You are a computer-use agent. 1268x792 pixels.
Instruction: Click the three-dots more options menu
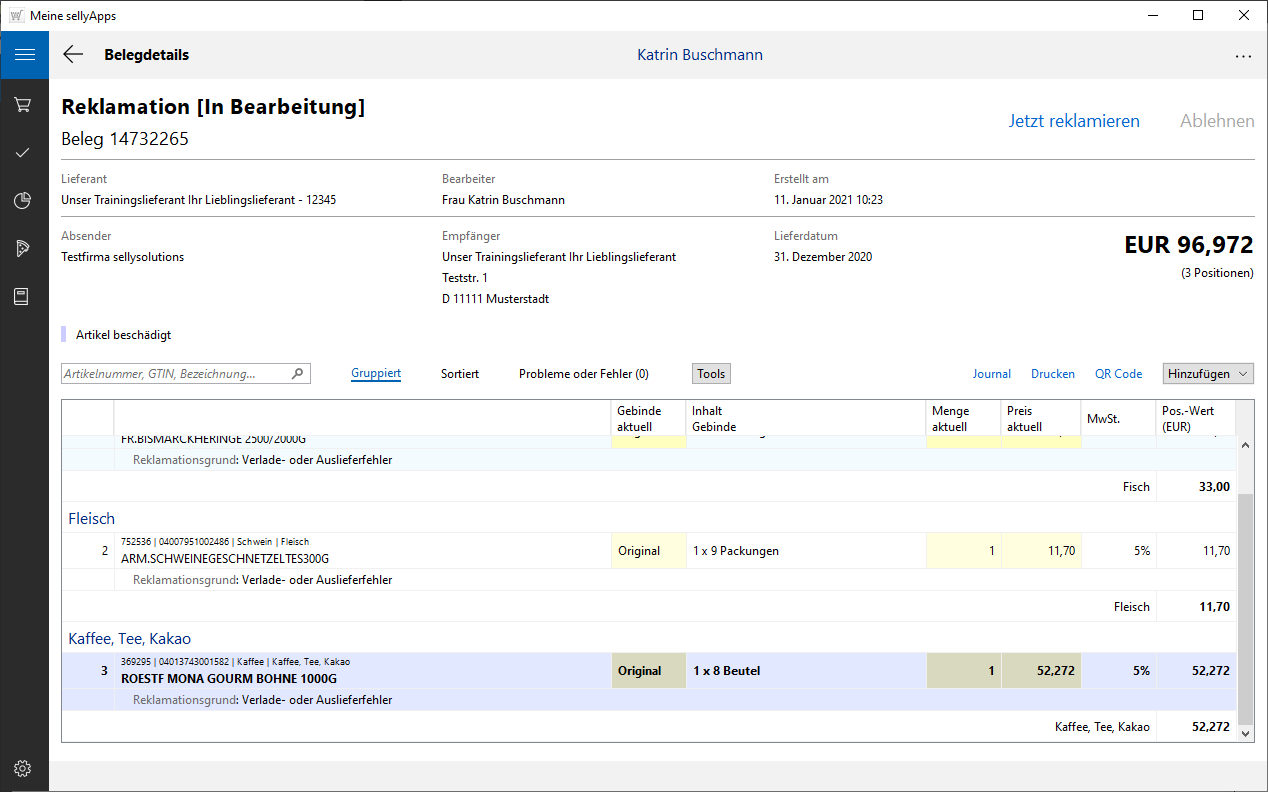tap(1243, 56)
